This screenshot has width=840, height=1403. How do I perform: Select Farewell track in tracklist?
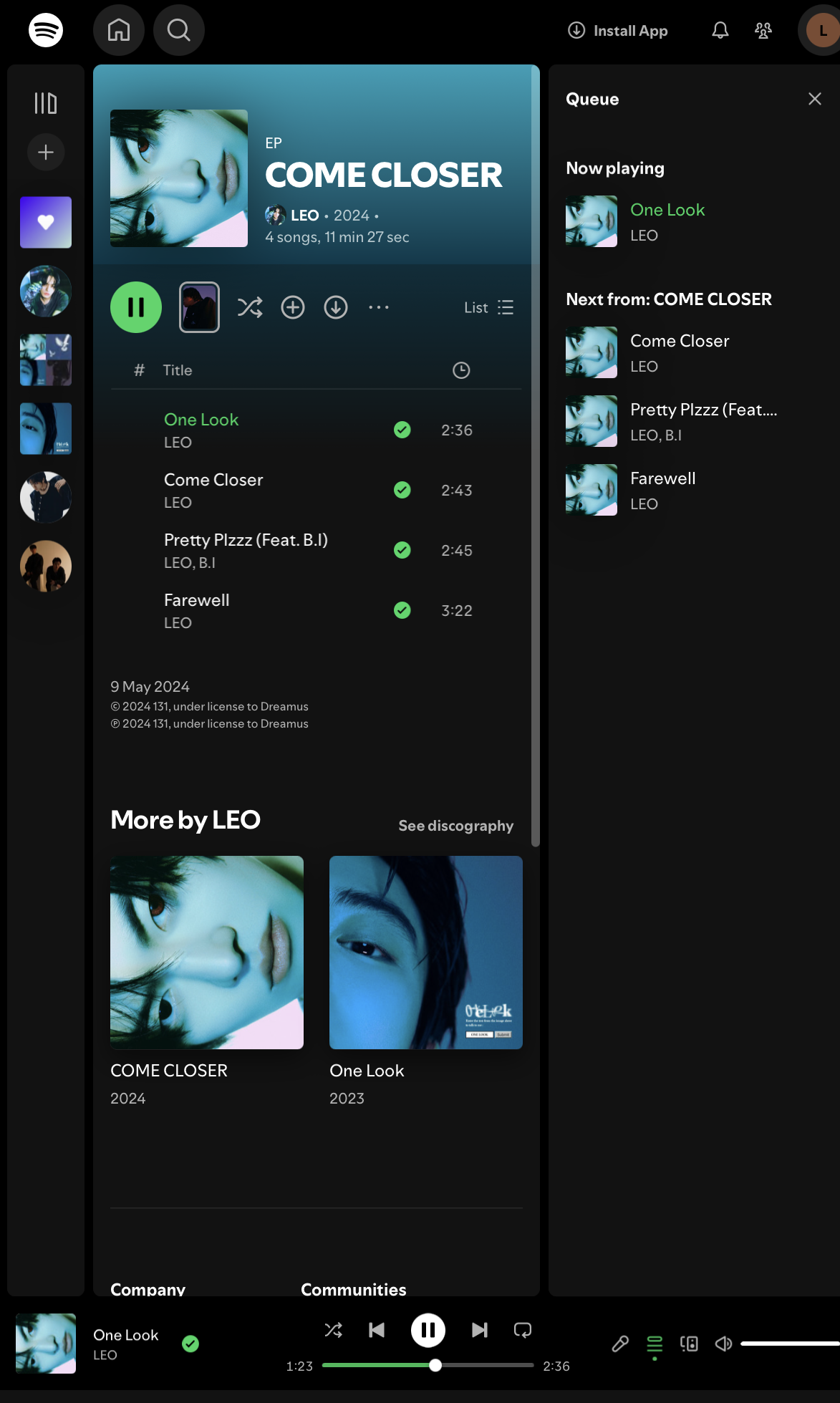click(197, 600)
